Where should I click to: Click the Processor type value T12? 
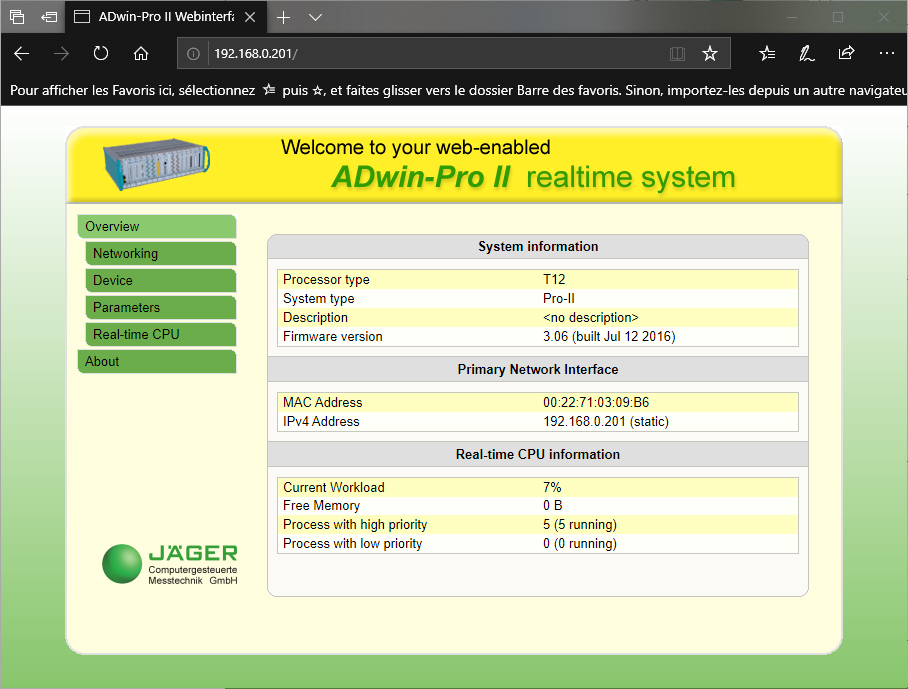tap(554, 279)
